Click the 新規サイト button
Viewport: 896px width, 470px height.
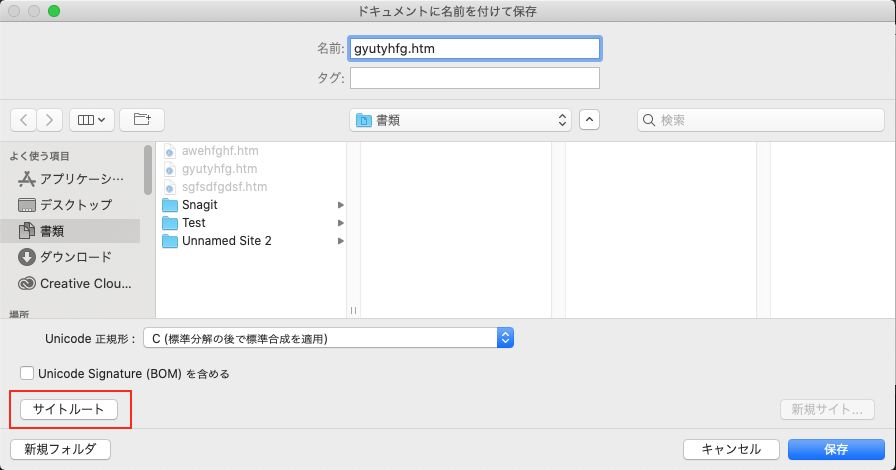(827, 409)
